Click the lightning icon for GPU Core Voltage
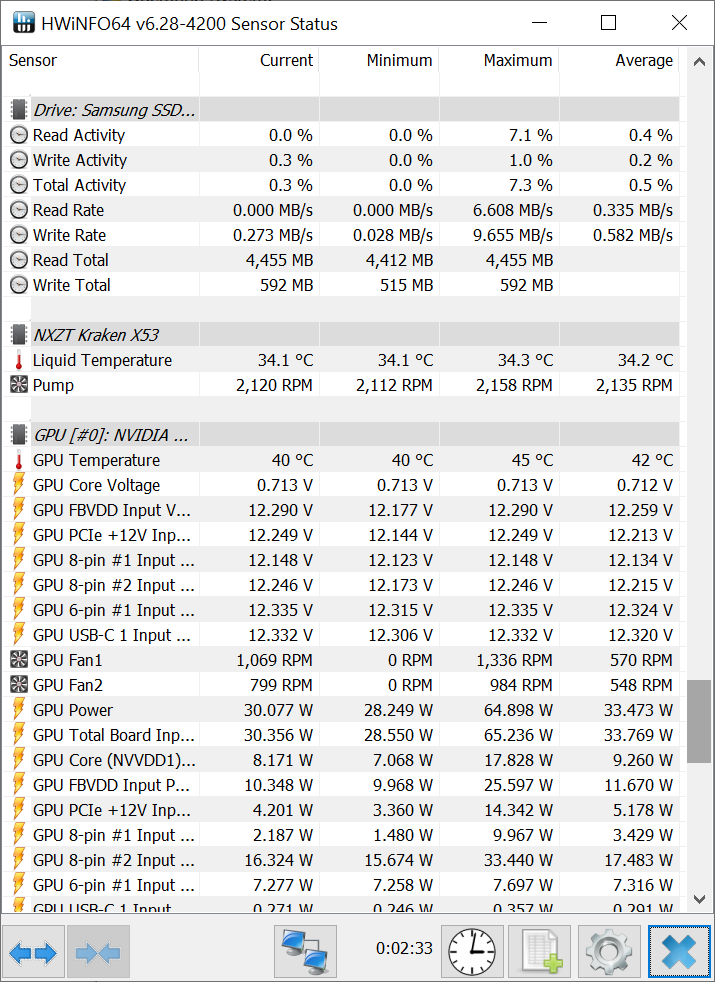715x982 pixels. (x=19, y=485)
